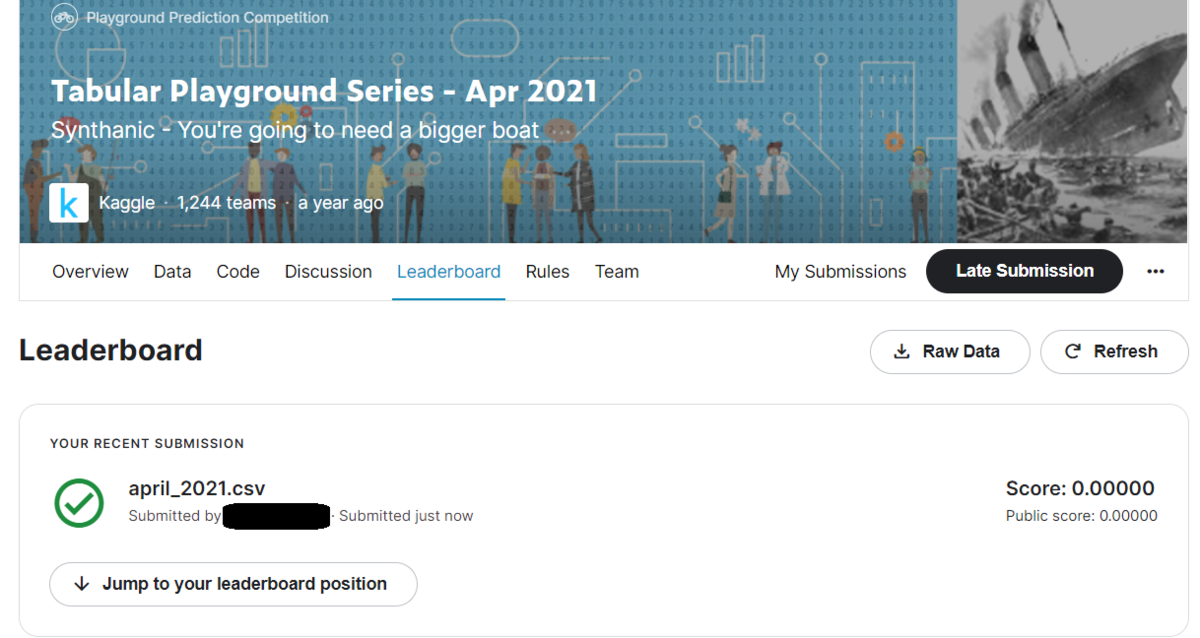Click the Late Submission button
The image size is (1200, 638).
(1024, 271)
